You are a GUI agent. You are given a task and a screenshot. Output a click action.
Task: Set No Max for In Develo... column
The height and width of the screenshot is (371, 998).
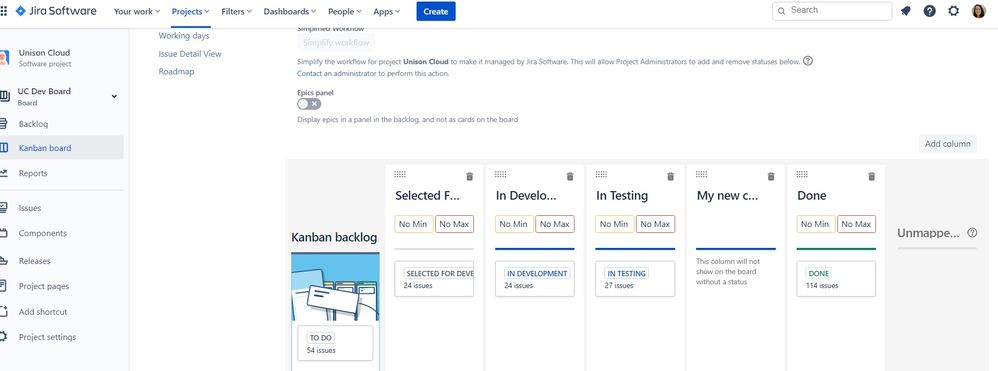click(555, 224)
